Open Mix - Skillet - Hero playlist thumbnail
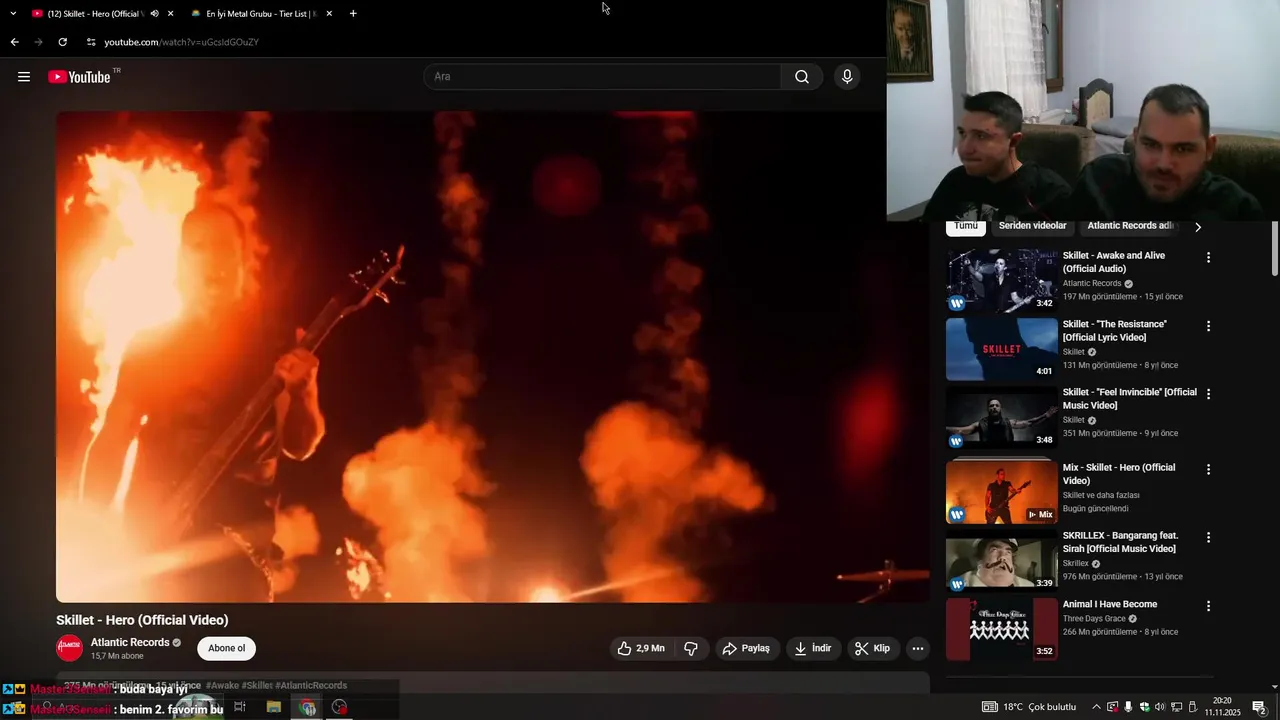This screenshot has width=1280, height=720. [x=1001, y=492]
